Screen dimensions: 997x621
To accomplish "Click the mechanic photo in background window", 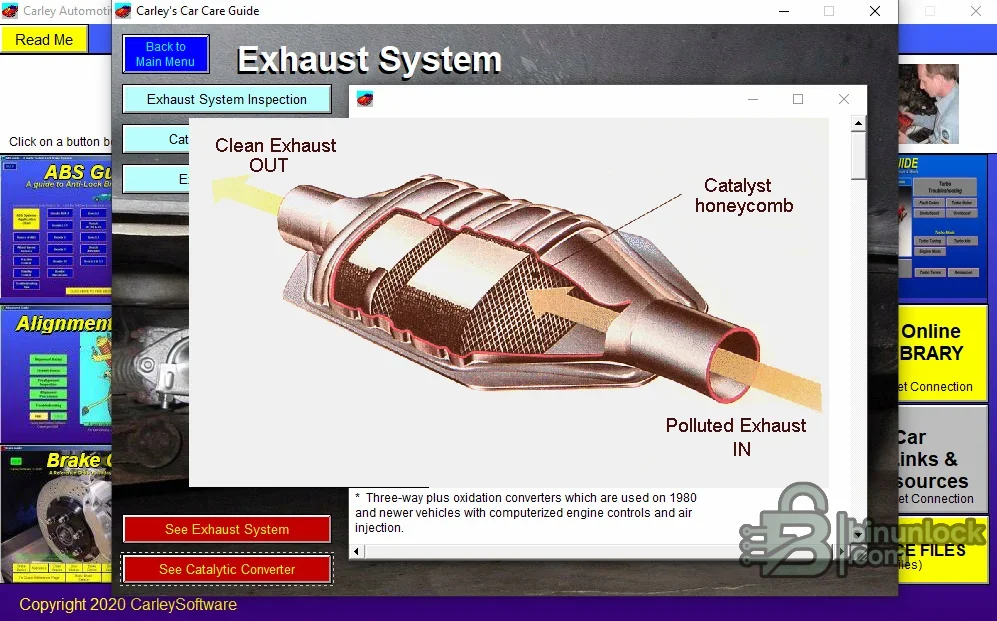I will (928, 104).
